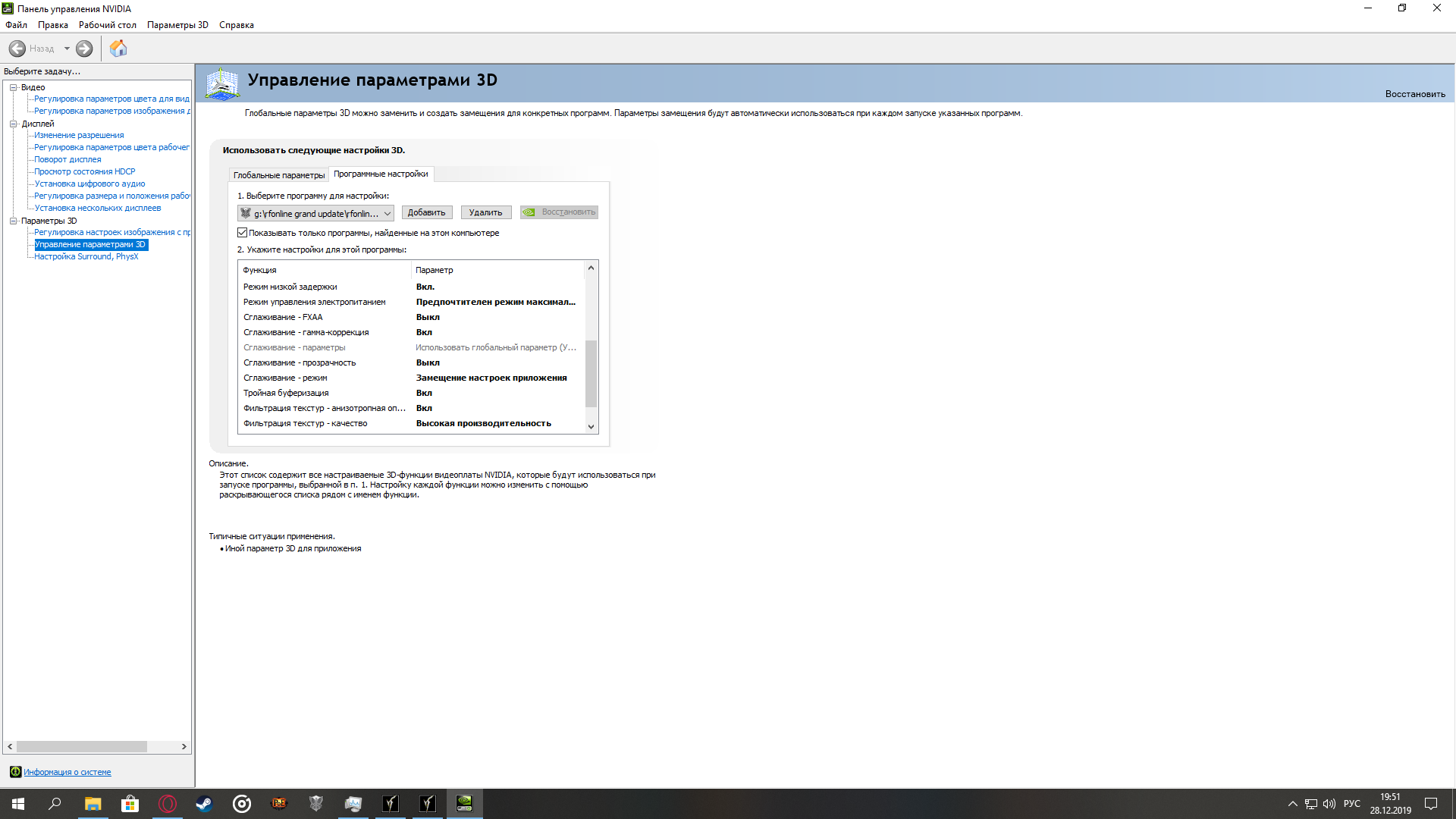Screen dimensions: 1456x819
Task: Open the Windows notification center
Action: [x=1431, y=804]
